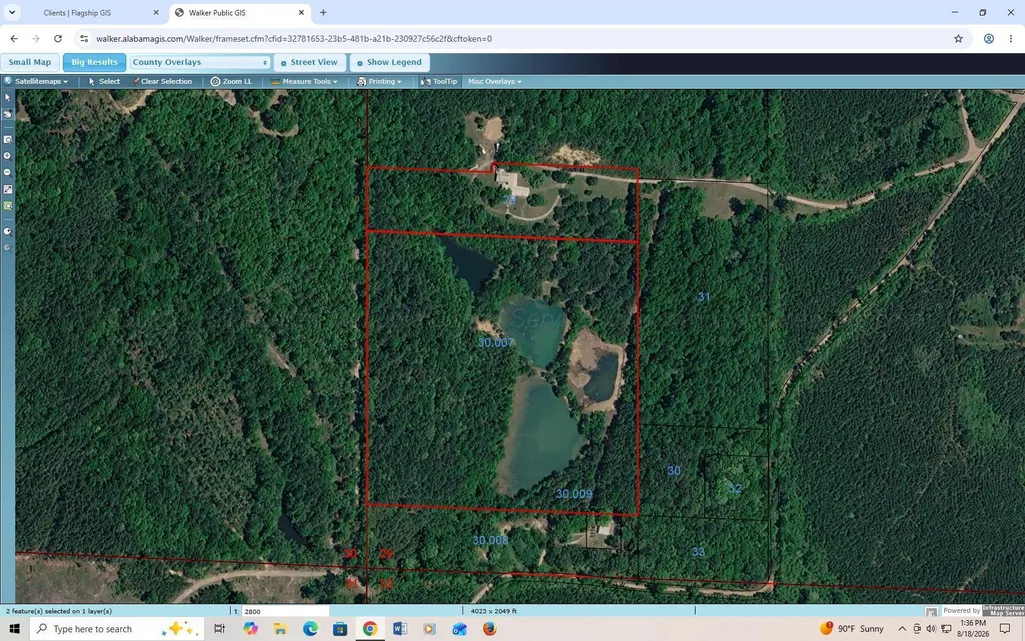Toggle the Show Legend button

click(390, 62)
